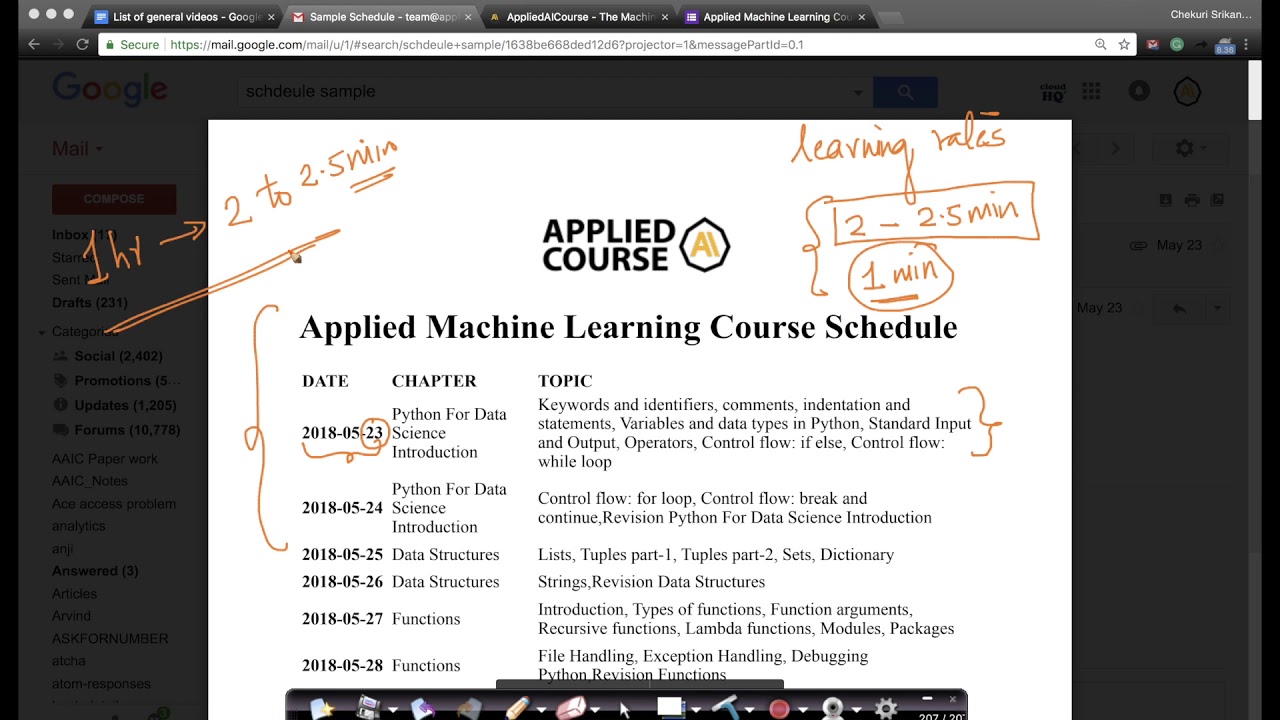Click the squeegee clear-annotations icon
The image size is (1280, 720).
(725, 708)
